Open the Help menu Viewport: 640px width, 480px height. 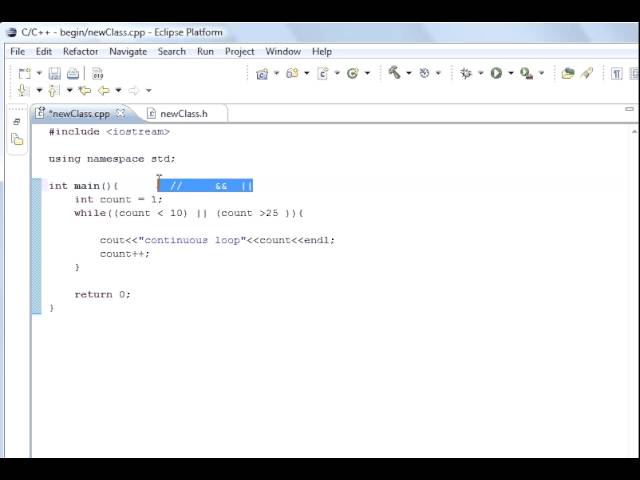[x=322, y=51]
